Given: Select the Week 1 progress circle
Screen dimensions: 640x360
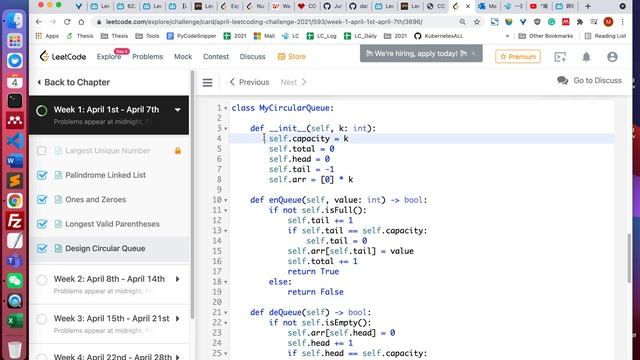Looking at the screenshot, I should point(42,111).
